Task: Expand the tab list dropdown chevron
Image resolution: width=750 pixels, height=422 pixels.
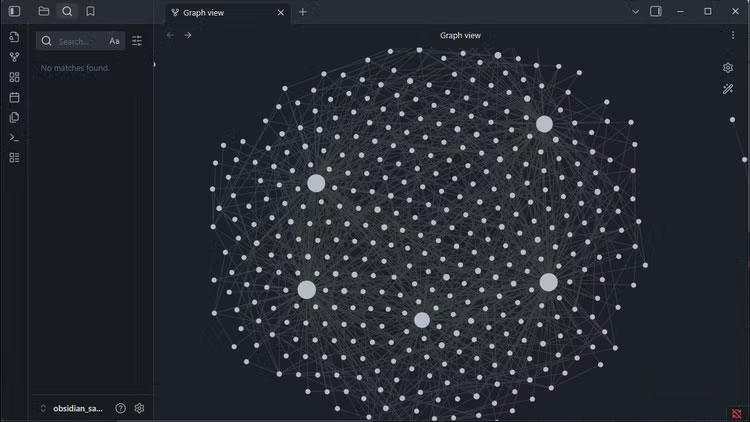Action: 635,11
